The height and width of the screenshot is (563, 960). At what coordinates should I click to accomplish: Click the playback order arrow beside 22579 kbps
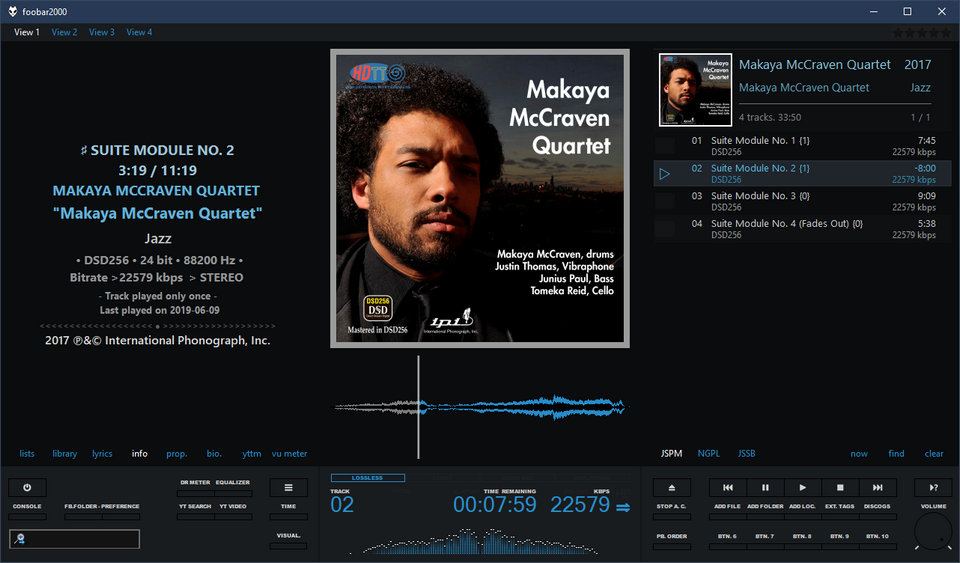click(623, 507)
